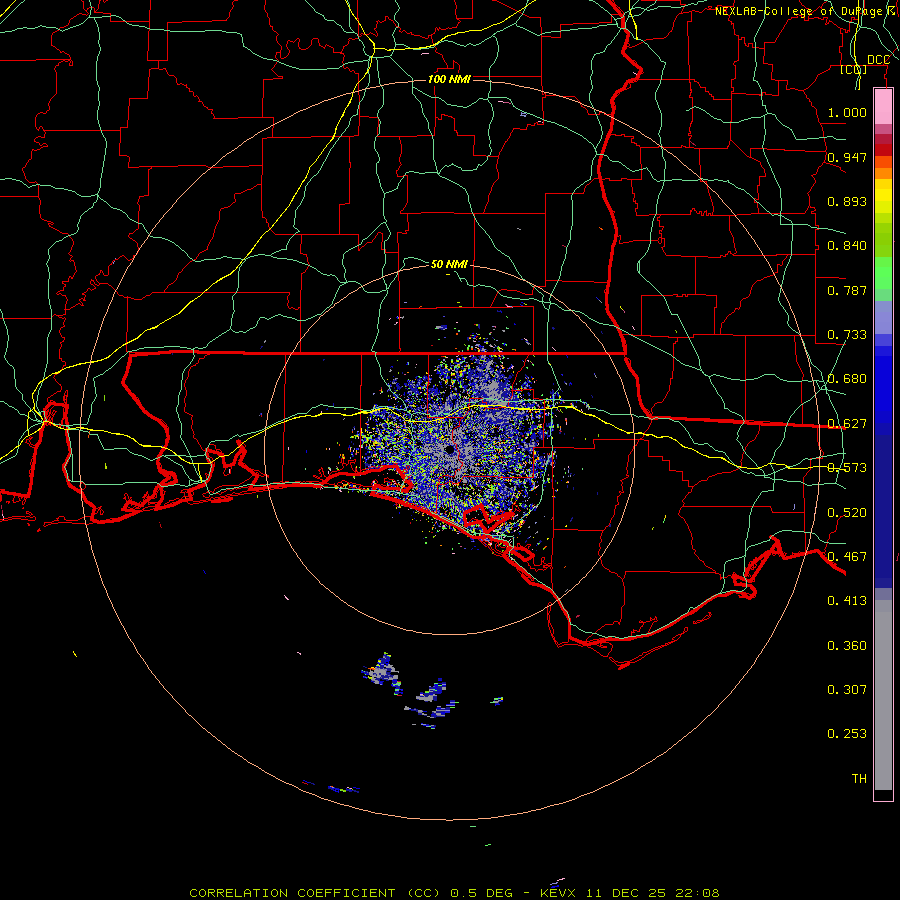The width and height of the screenshot is (900, 900).
Task: Select the 0.360 scale value
Action: pyautogui.click(x=847, y=646)
